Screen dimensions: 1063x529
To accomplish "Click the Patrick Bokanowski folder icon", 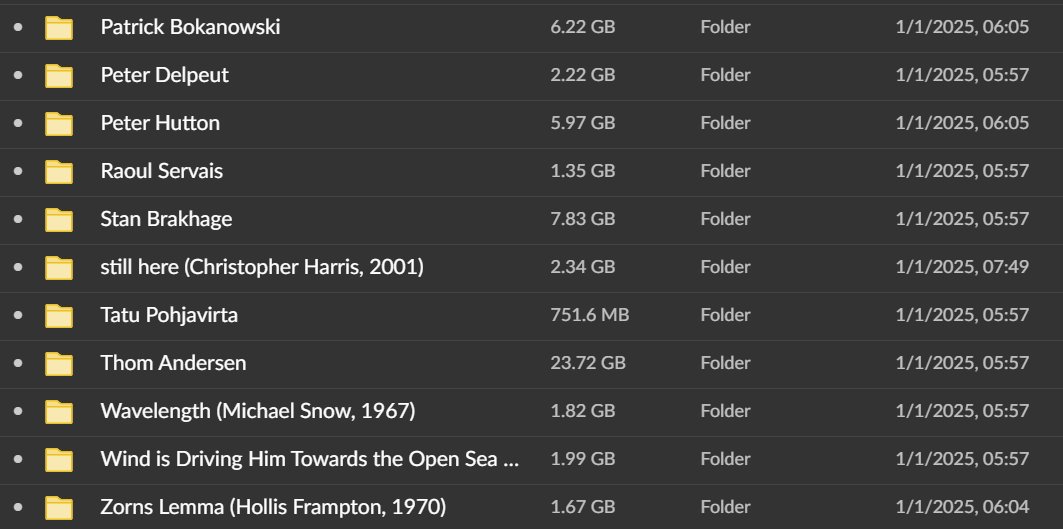I will (59, 28).
